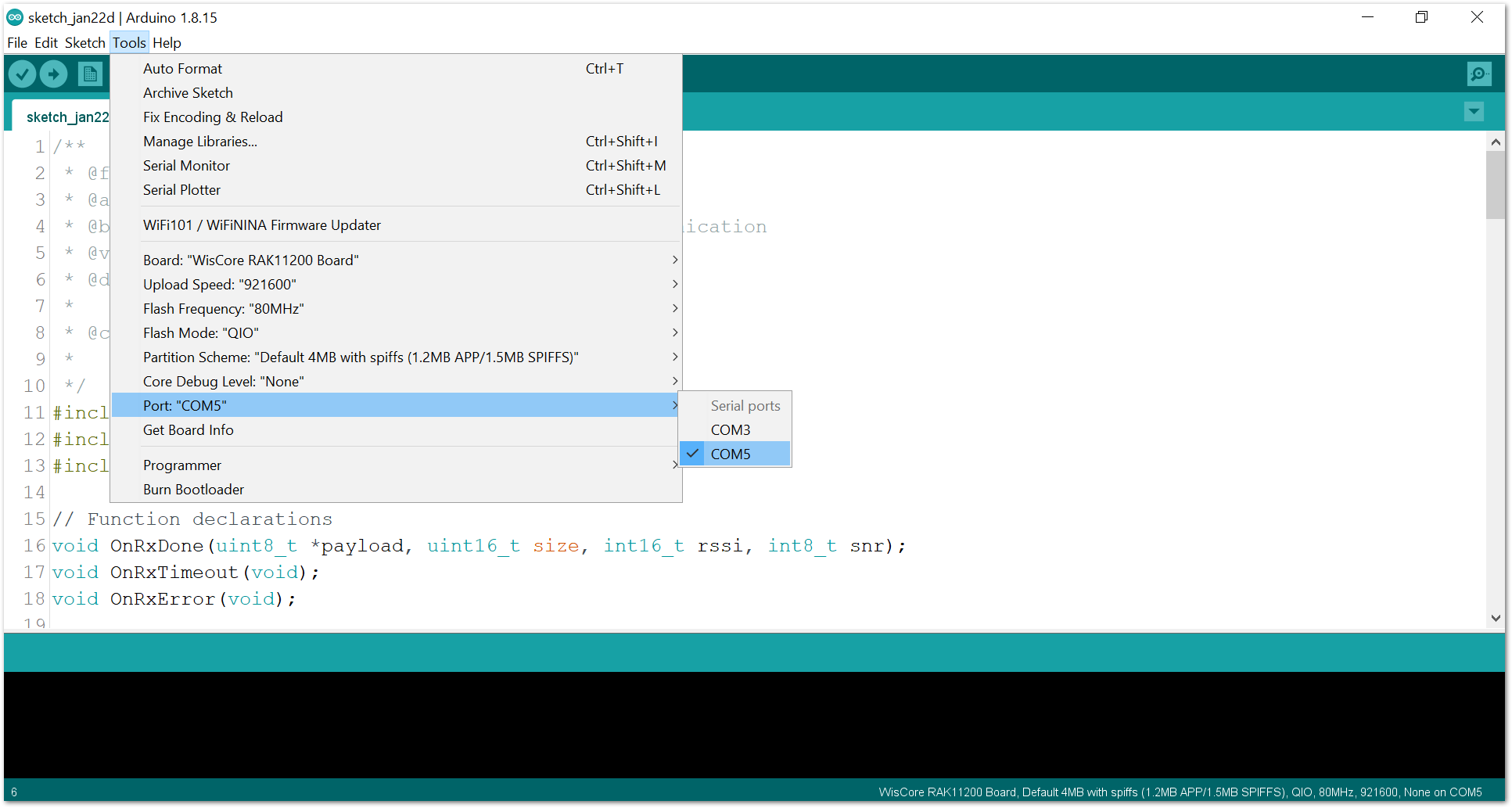Click the editor scrollbar down arrow

(1496, 618)
